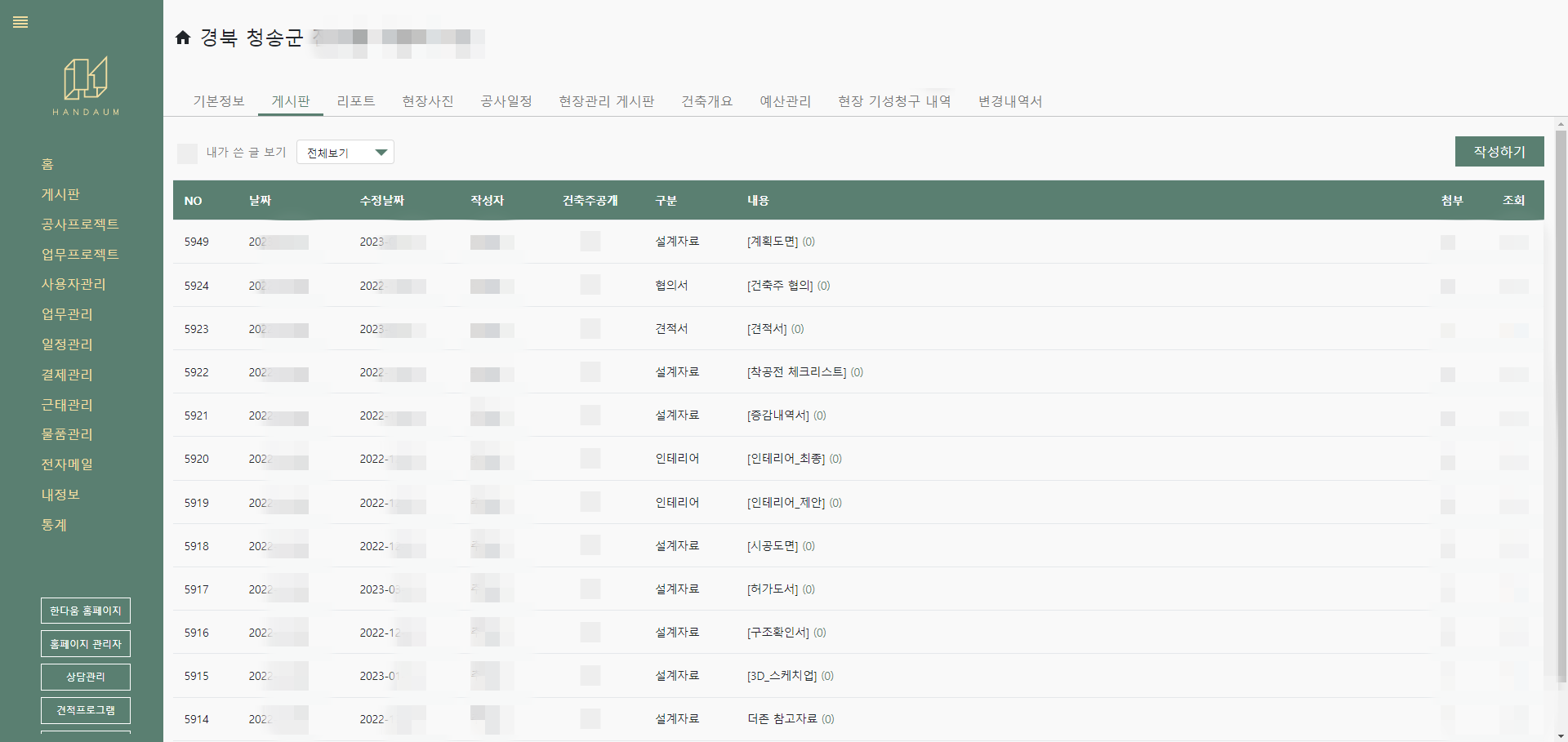The height and width of the screenshot is (742, 1568).
Task: Click the 견적프로그램 button
Action: (x=86, y=710)
